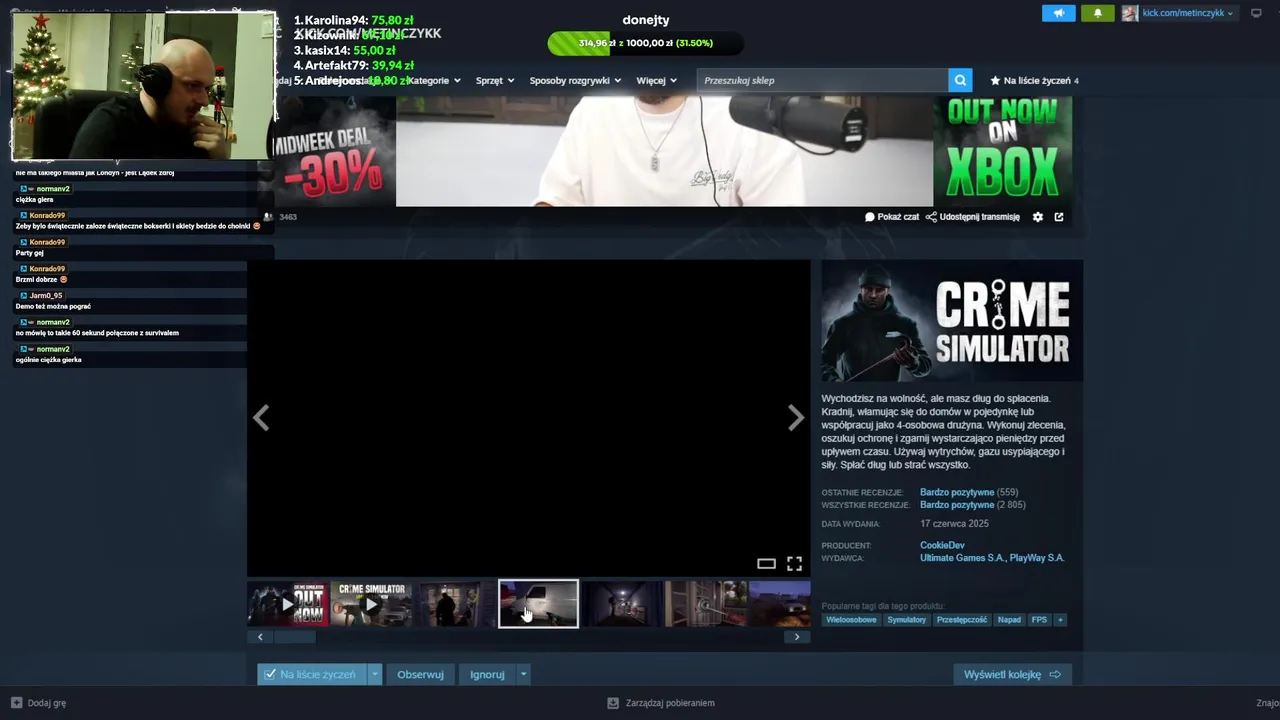
Task: Click the thumbnail strip scrollbar handle
Action: coord(295,637)
